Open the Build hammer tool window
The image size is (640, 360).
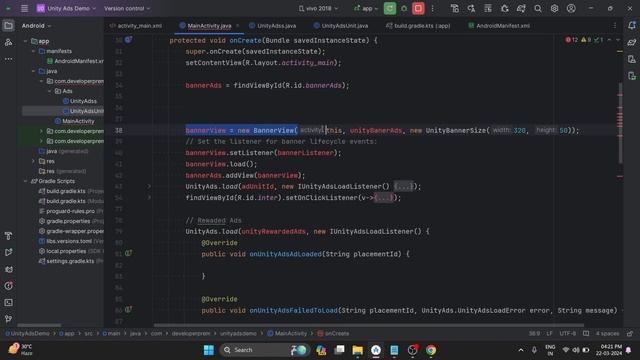8,236
